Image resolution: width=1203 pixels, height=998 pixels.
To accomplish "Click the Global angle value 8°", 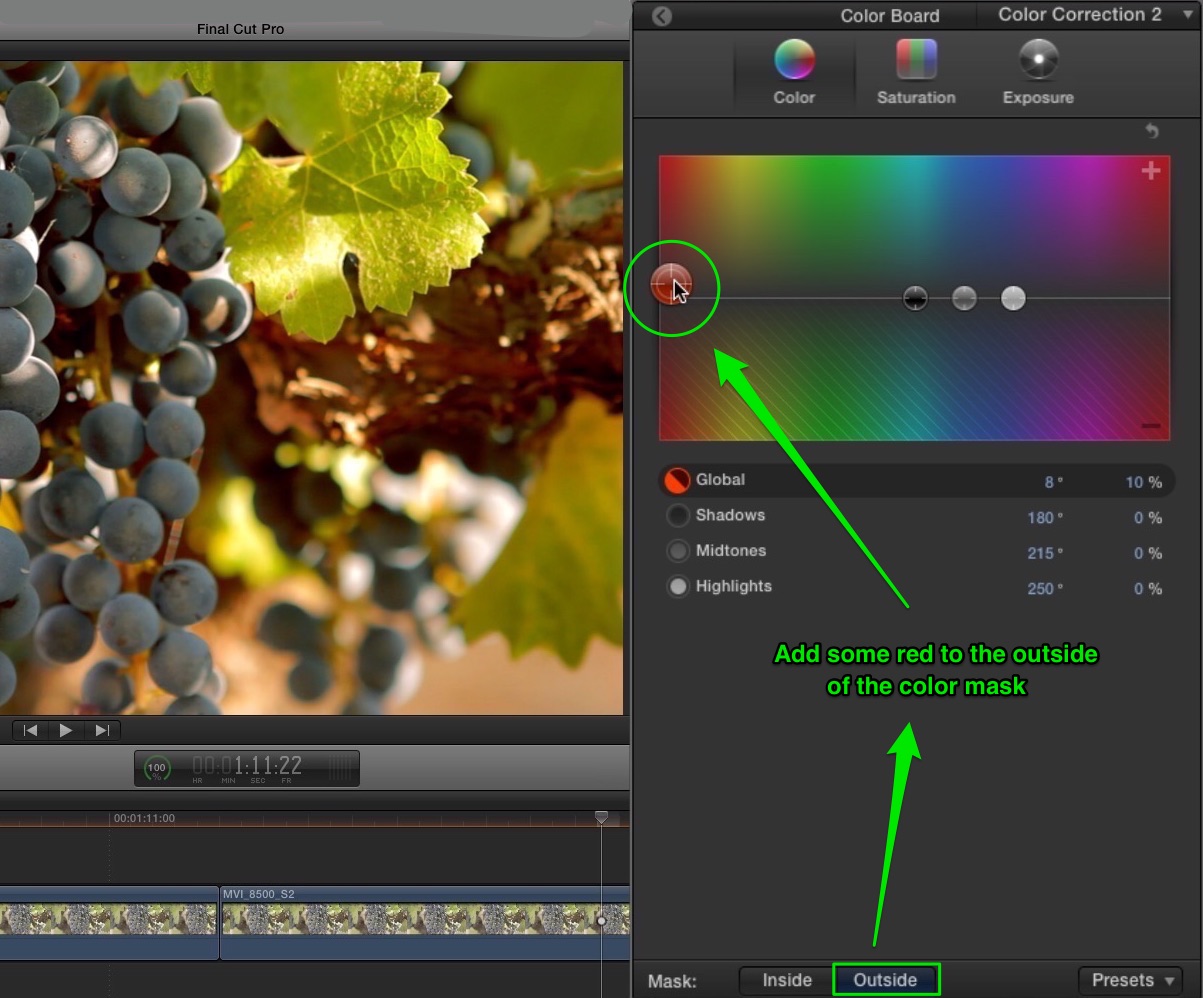I will (1053, 482).
